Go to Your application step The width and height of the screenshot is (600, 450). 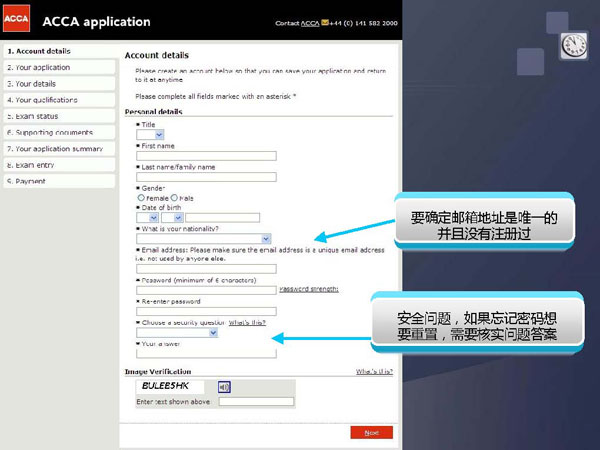tap(38, 67)
